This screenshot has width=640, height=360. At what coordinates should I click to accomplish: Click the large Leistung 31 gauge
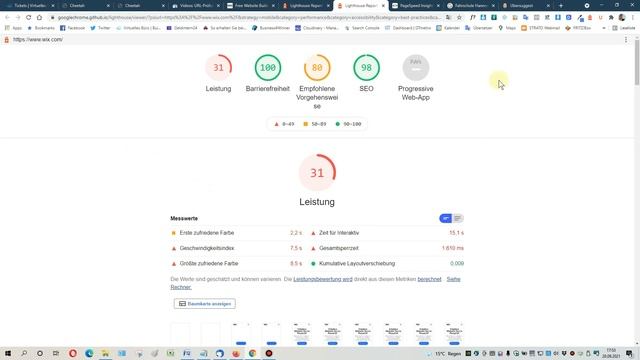[x=317, y=173]
